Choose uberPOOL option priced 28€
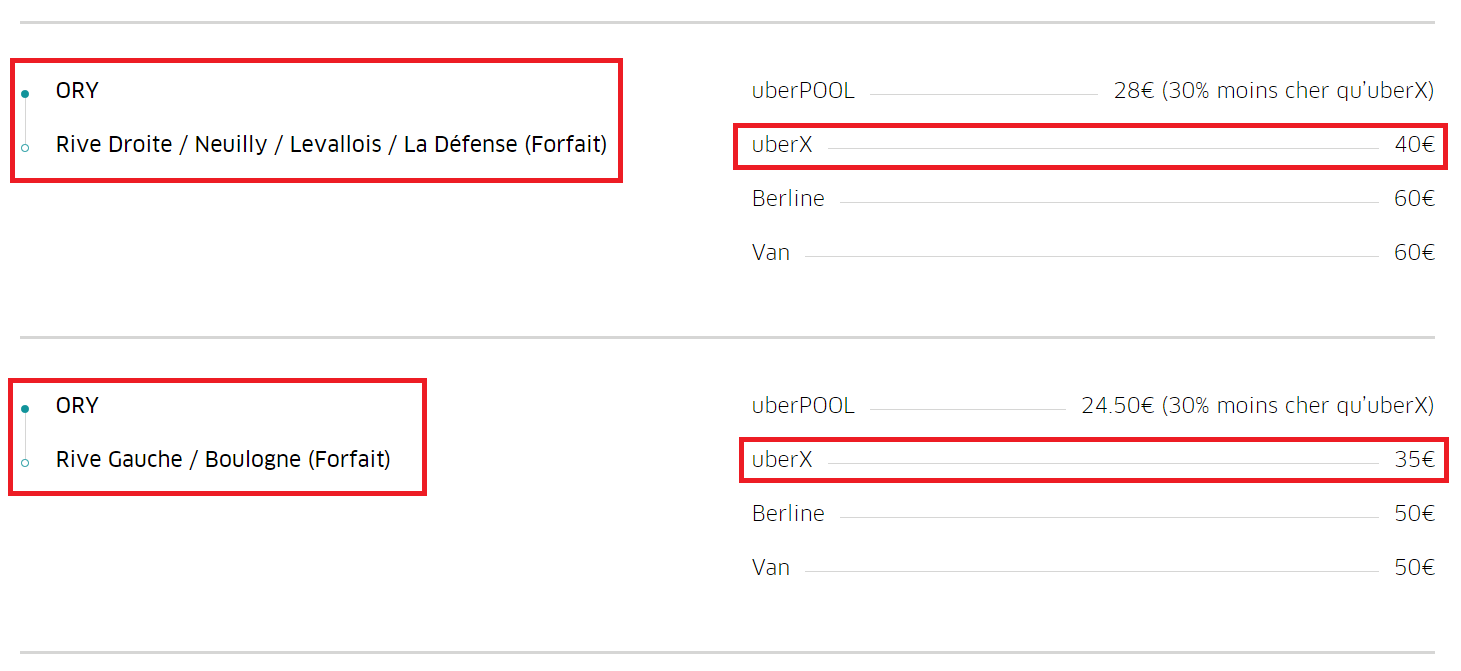The height and width of the screenshot is (671, 1461). tap(1093, 91)
